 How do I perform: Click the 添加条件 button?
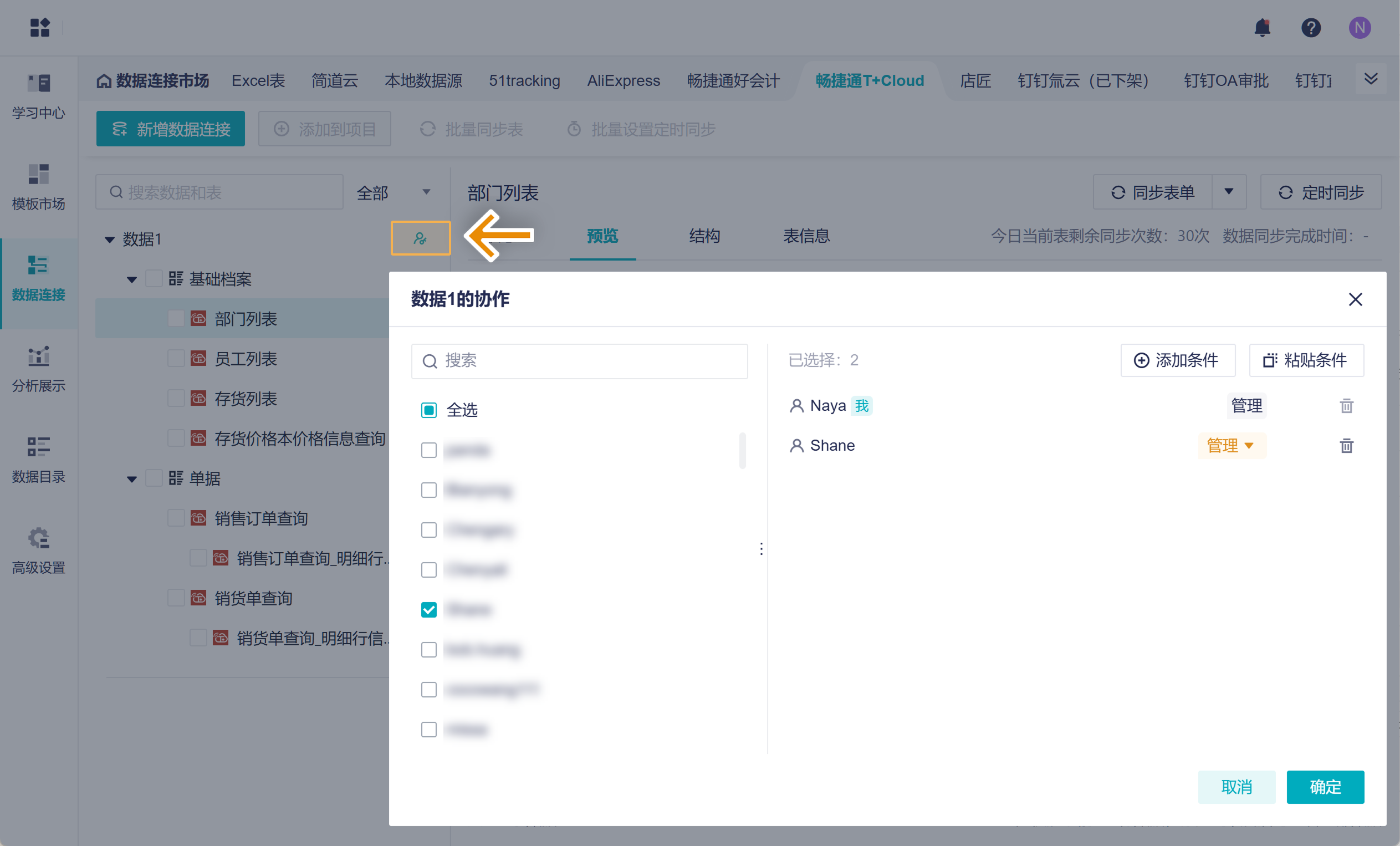(1177, 360)
